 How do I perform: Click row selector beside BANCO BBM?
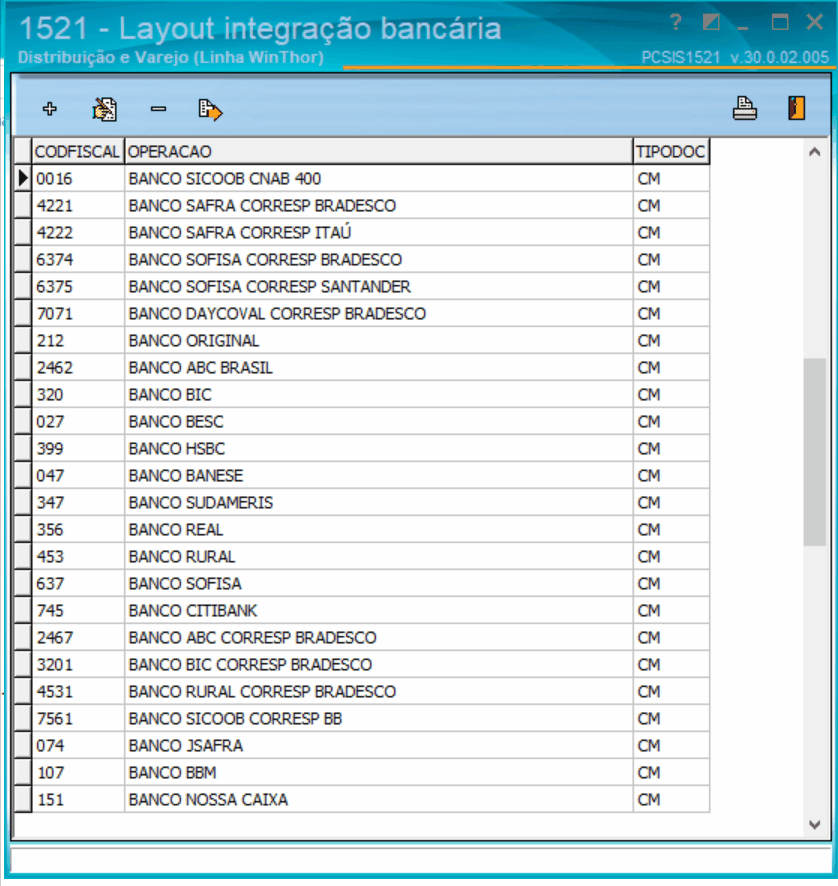23,772
